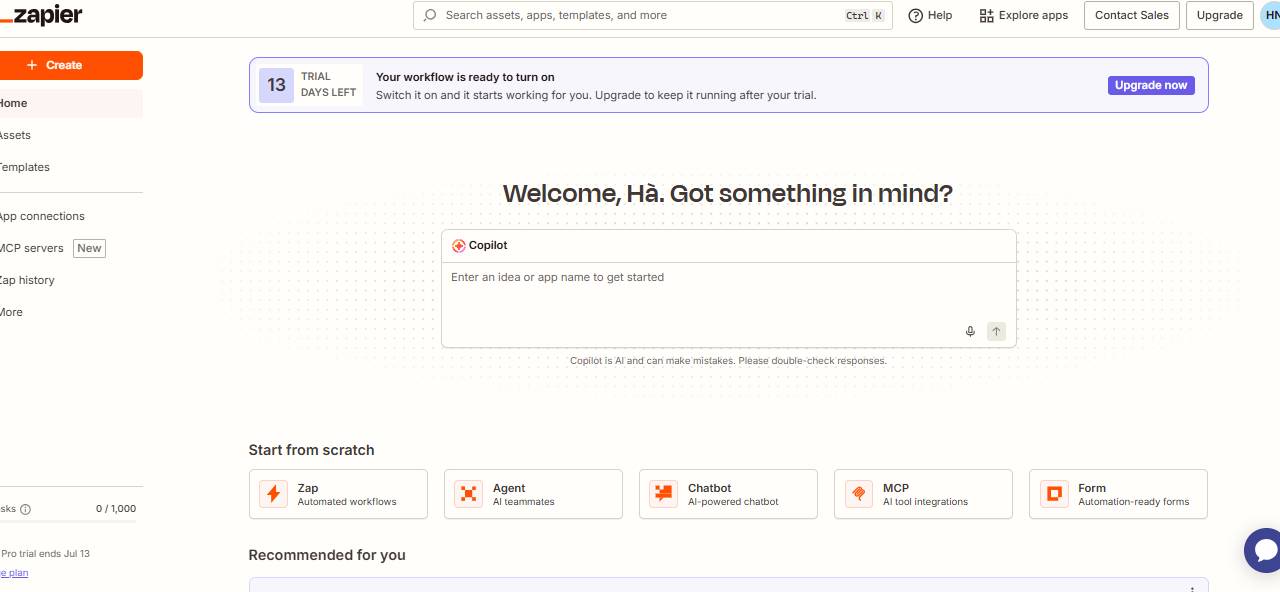1280x592 pixels.
Task: Click the Explore apps grid icon
Action: 987,15
